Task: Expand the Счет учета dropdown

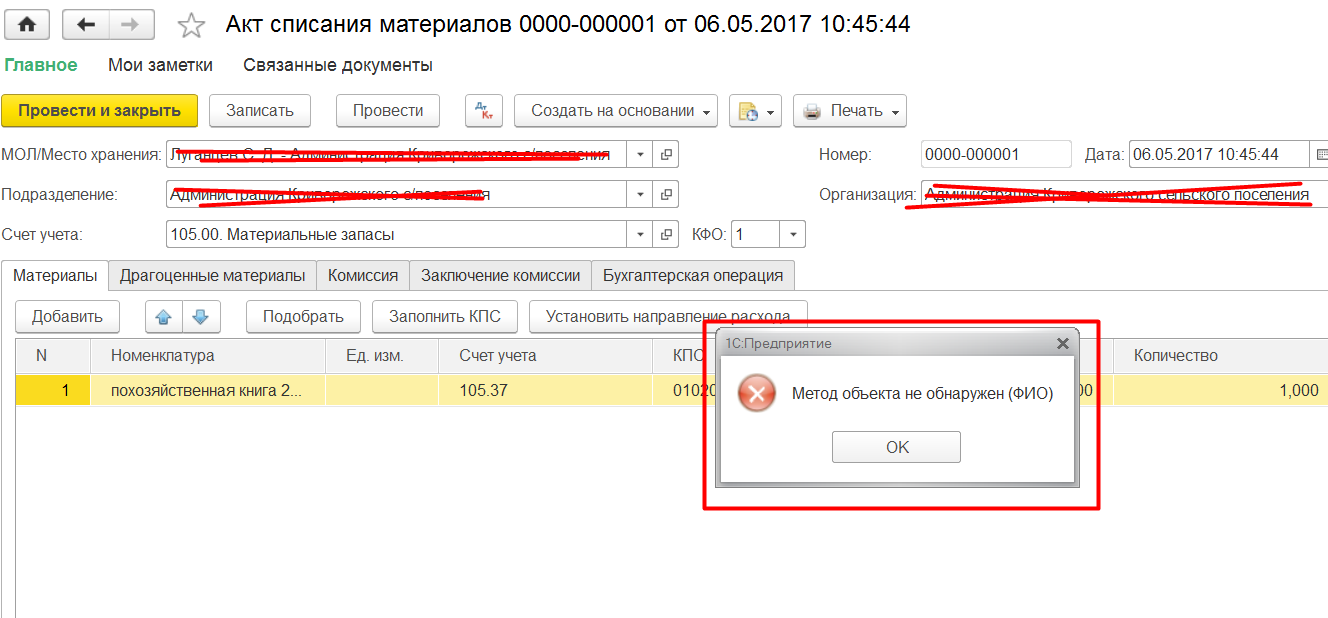Action: pos(639,235)
